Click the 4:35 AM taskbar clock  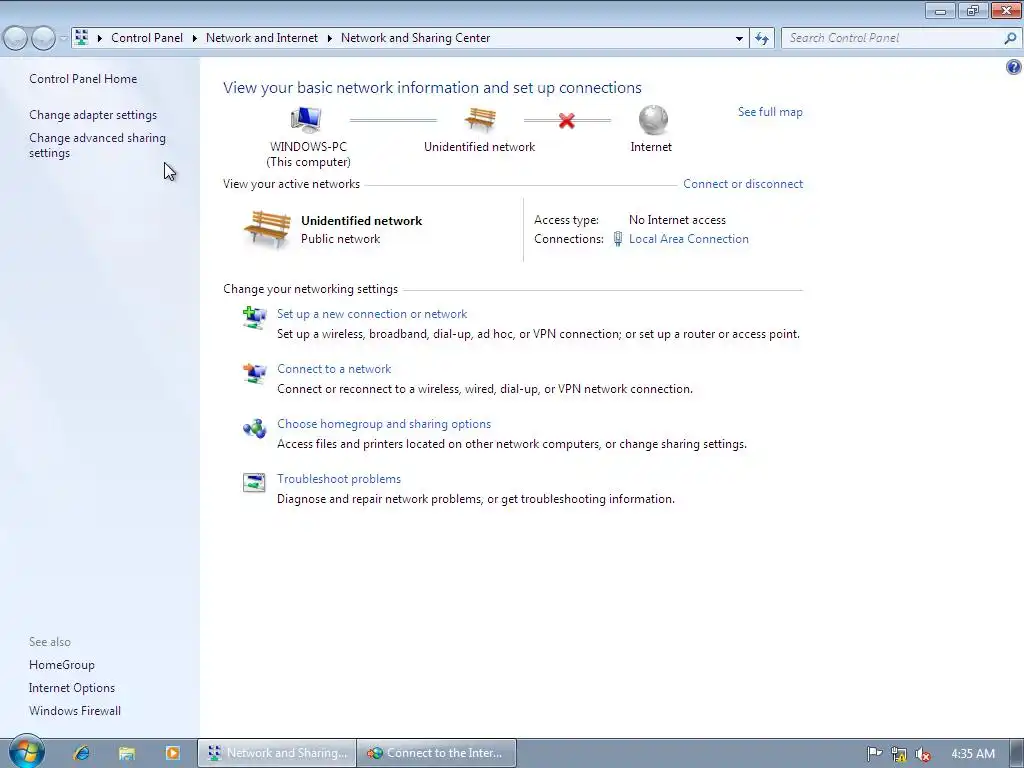tap(973, 754)
